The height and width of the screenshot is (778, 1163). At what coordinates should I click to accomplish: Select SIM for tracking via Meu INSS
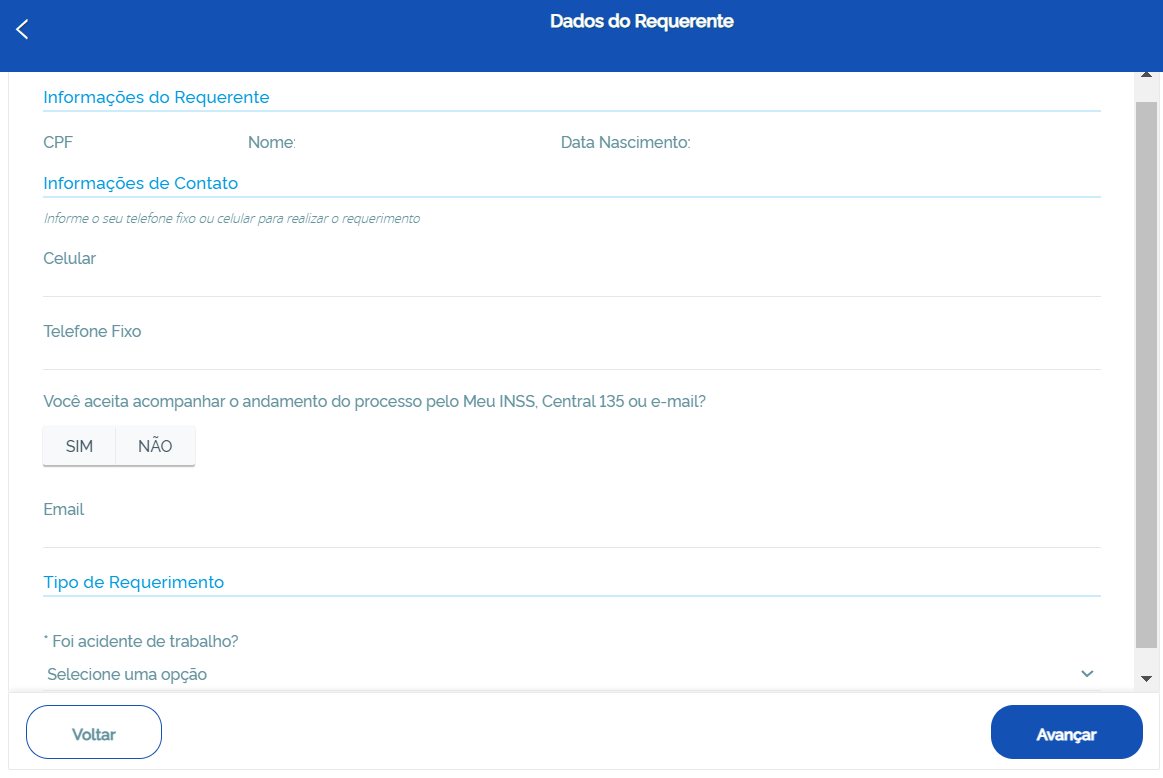(x=79, y=446)
